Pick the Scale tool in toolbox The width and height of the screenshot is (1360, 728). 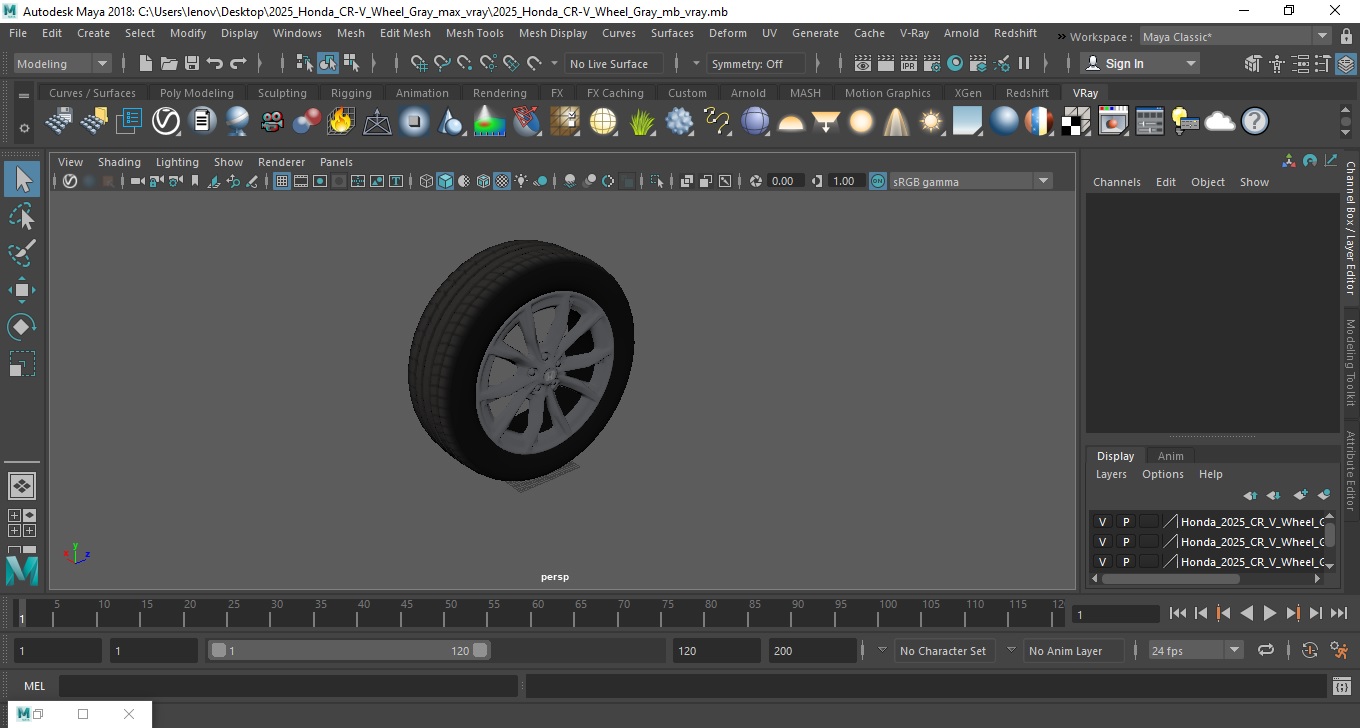(x=22, y=363)
